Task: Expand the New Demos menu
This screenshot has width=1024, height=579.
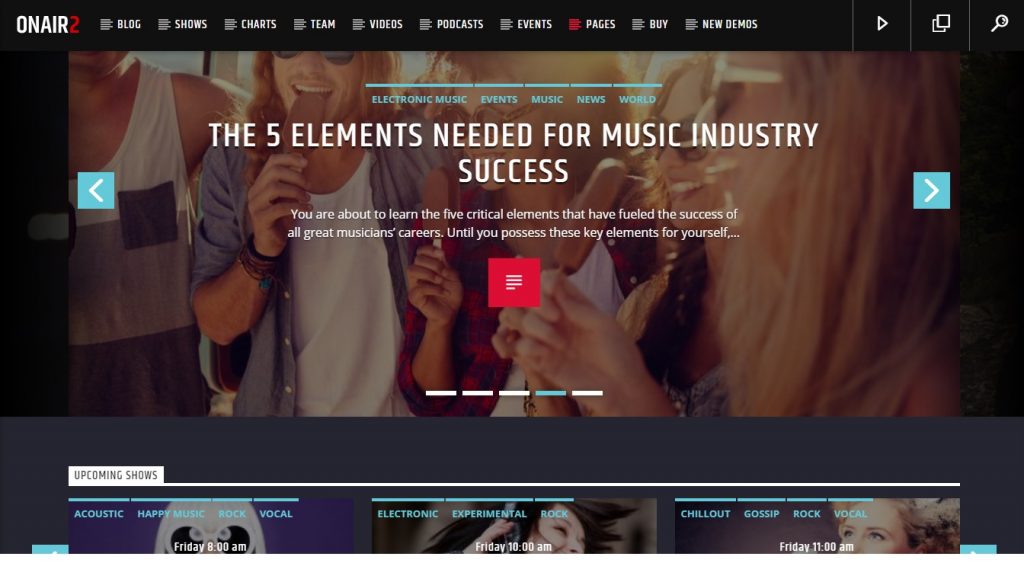Action: click(x=722, y=24)
